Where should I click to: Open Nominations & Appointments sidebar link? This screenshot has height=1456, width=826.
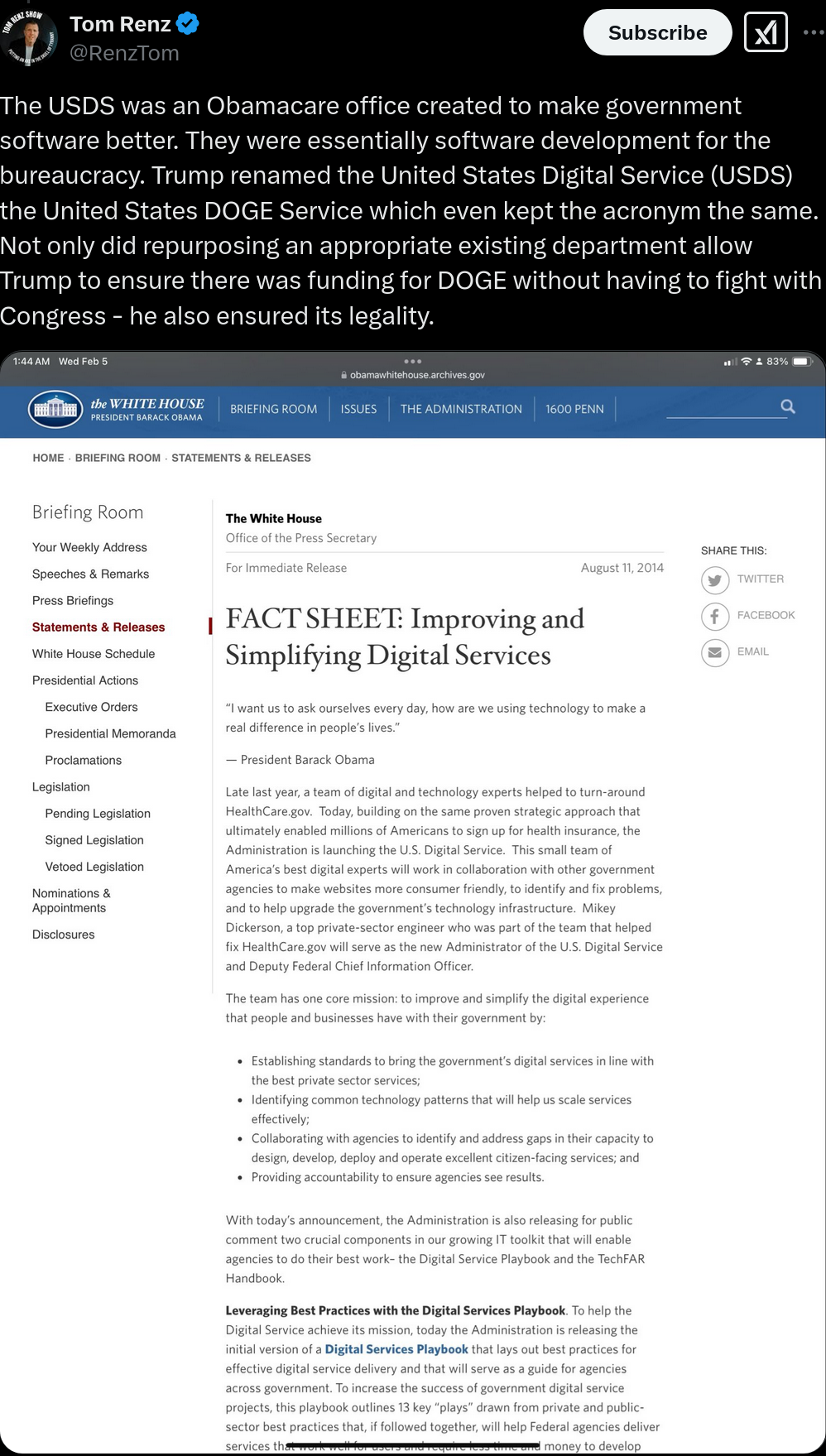(x=71, y=901)
